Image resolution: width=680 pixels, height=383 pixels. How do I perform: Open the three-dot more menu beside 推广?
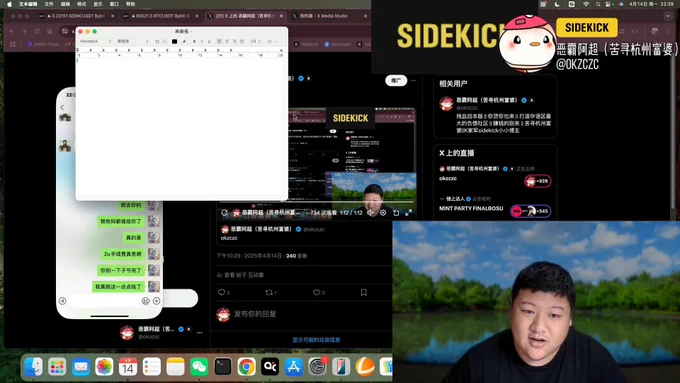414,80
